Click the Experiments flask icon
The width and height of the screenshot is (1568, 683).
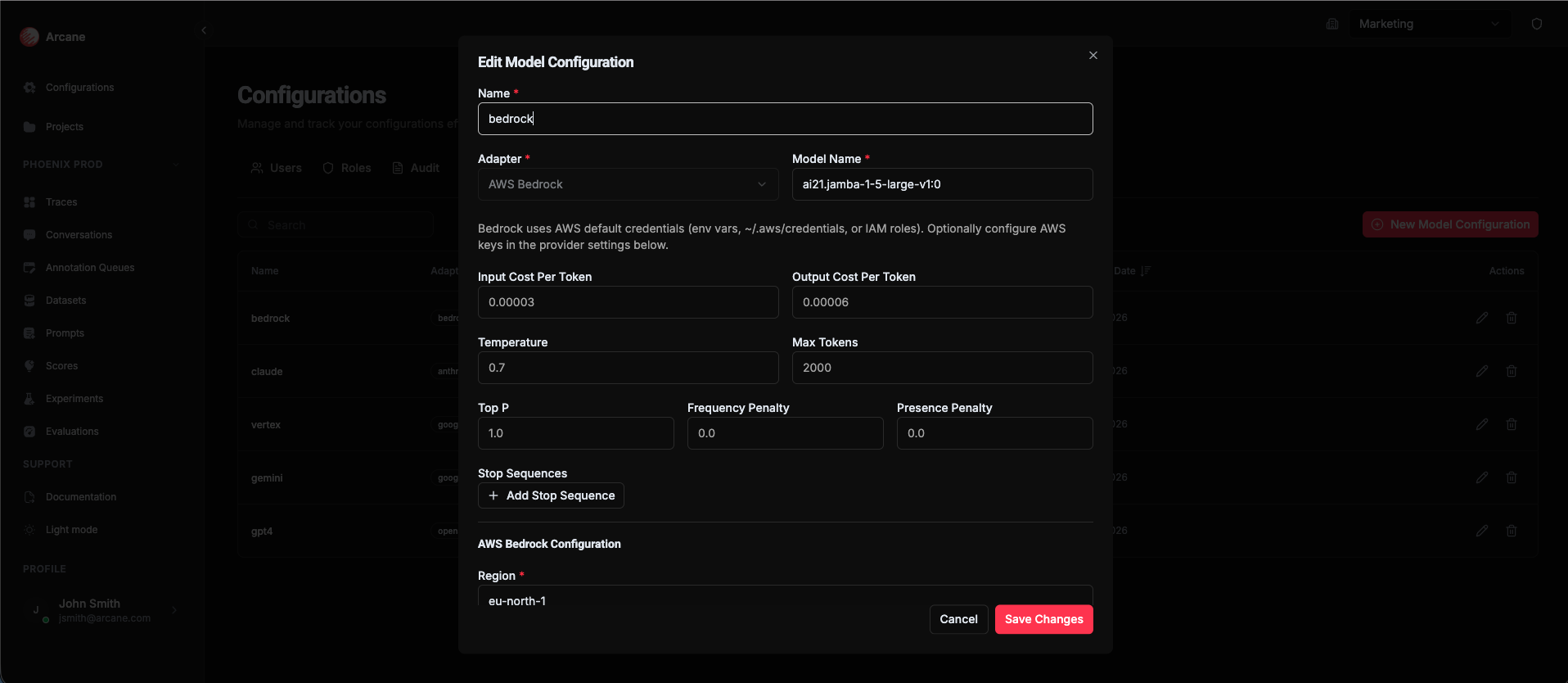[29, 399]
